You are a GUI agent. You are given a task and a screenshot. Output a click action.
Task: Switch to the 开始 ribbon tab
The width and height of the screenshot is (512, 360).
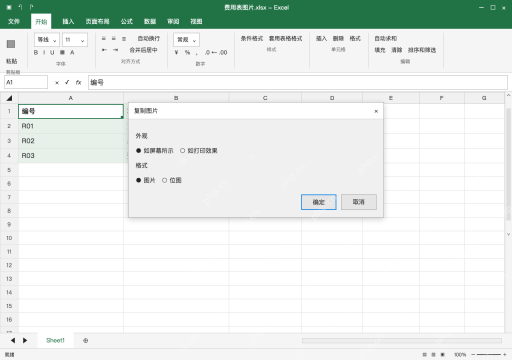(x=41, y=21)
